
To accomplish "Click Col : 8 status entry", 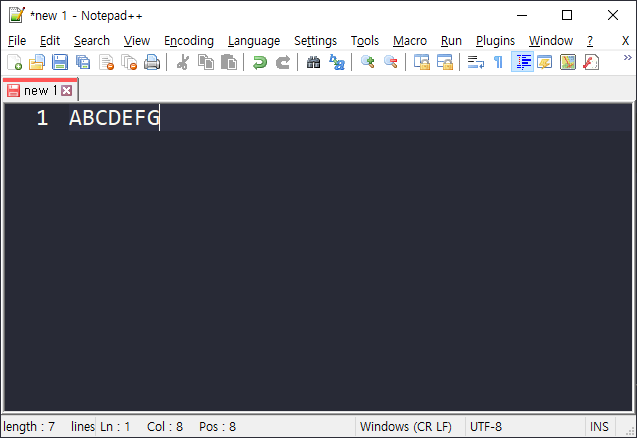I will pos(165,427).
